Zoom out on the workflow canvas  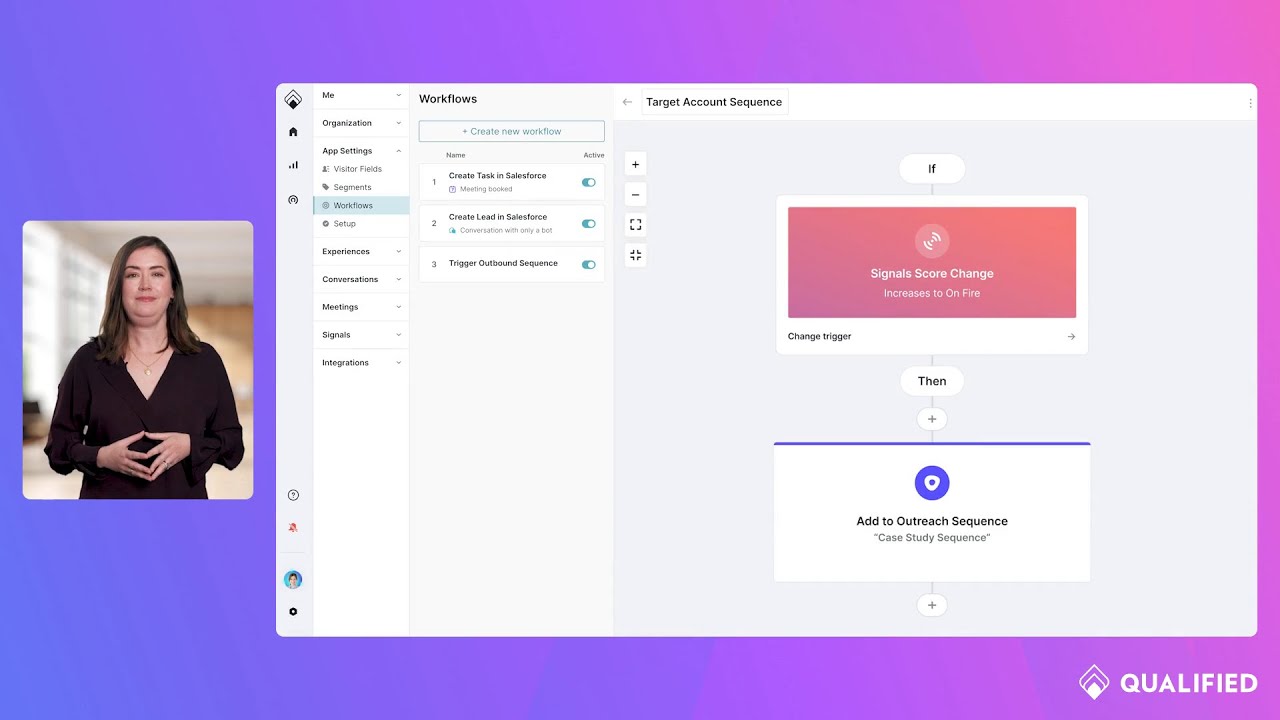[635, 195]
